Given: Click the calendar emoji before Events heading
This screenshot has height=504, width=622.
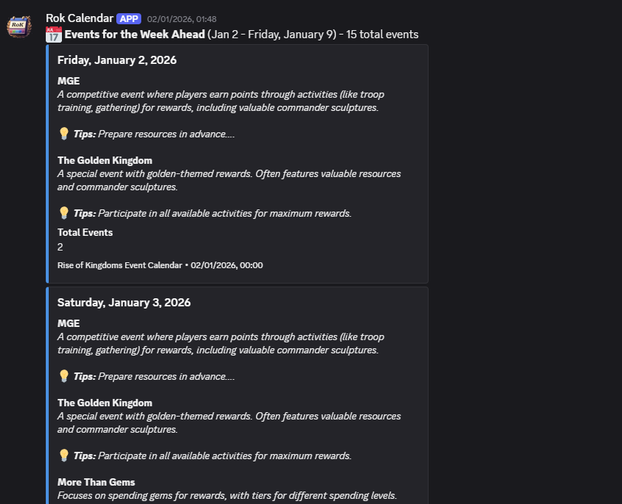Looking at the screenshot, I should coord(54,34).
